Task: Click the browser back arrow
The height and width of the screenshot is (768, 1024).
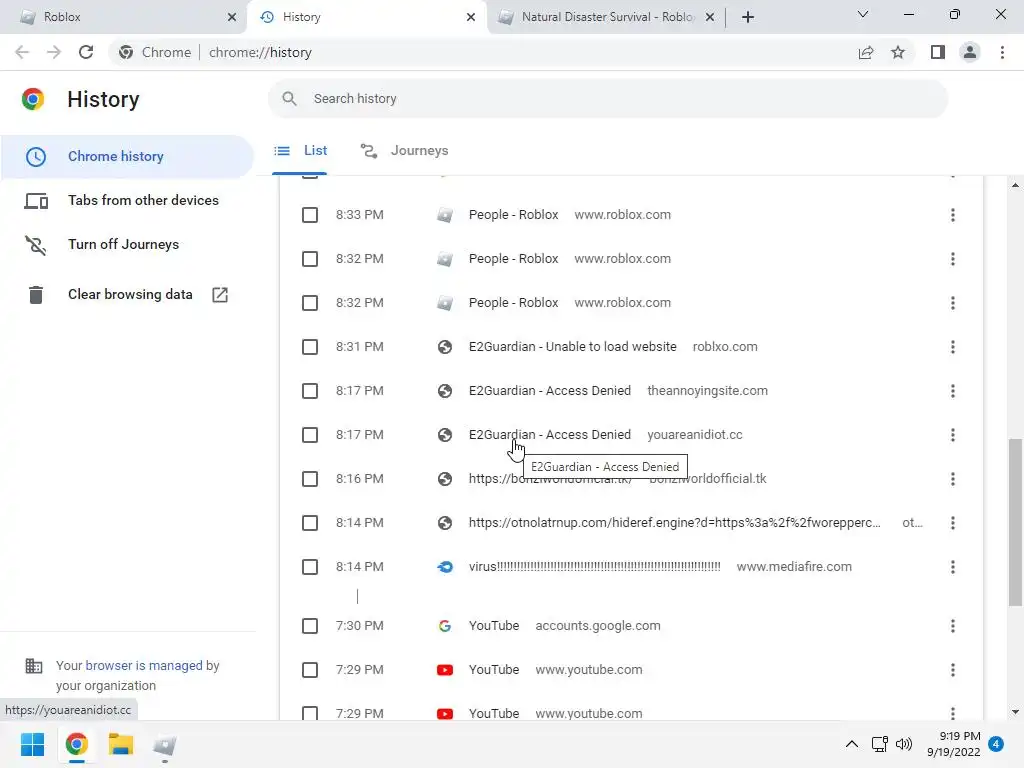Action: [22, 52]
